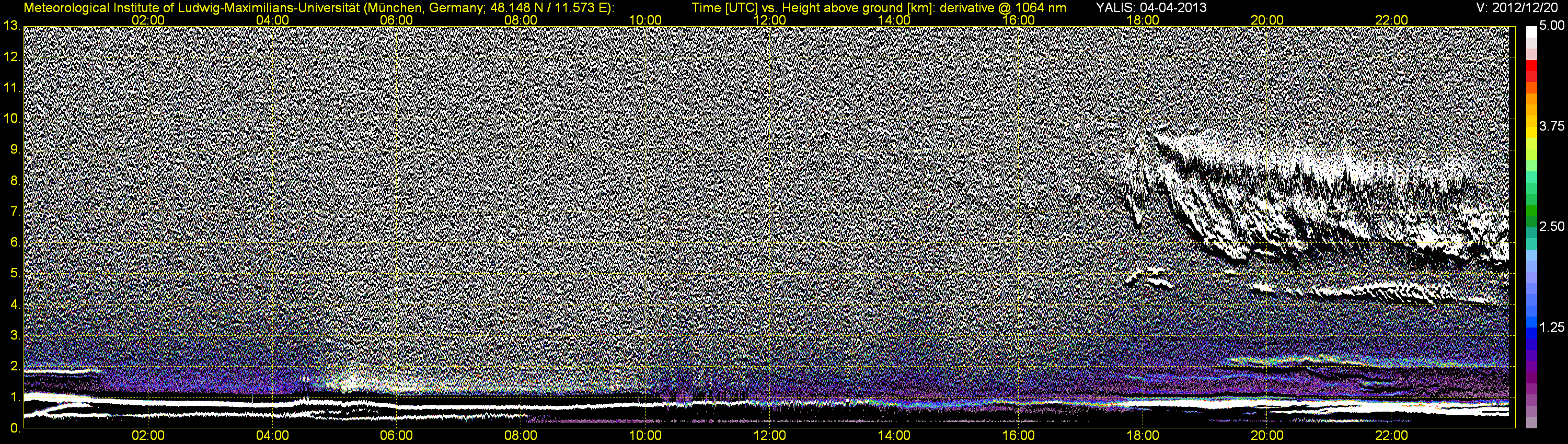The height and width of the screenshot is (444, 1568).
Task: Click the 20:00 label on the bottom time axis
Action: click(x=1267, y=436)
